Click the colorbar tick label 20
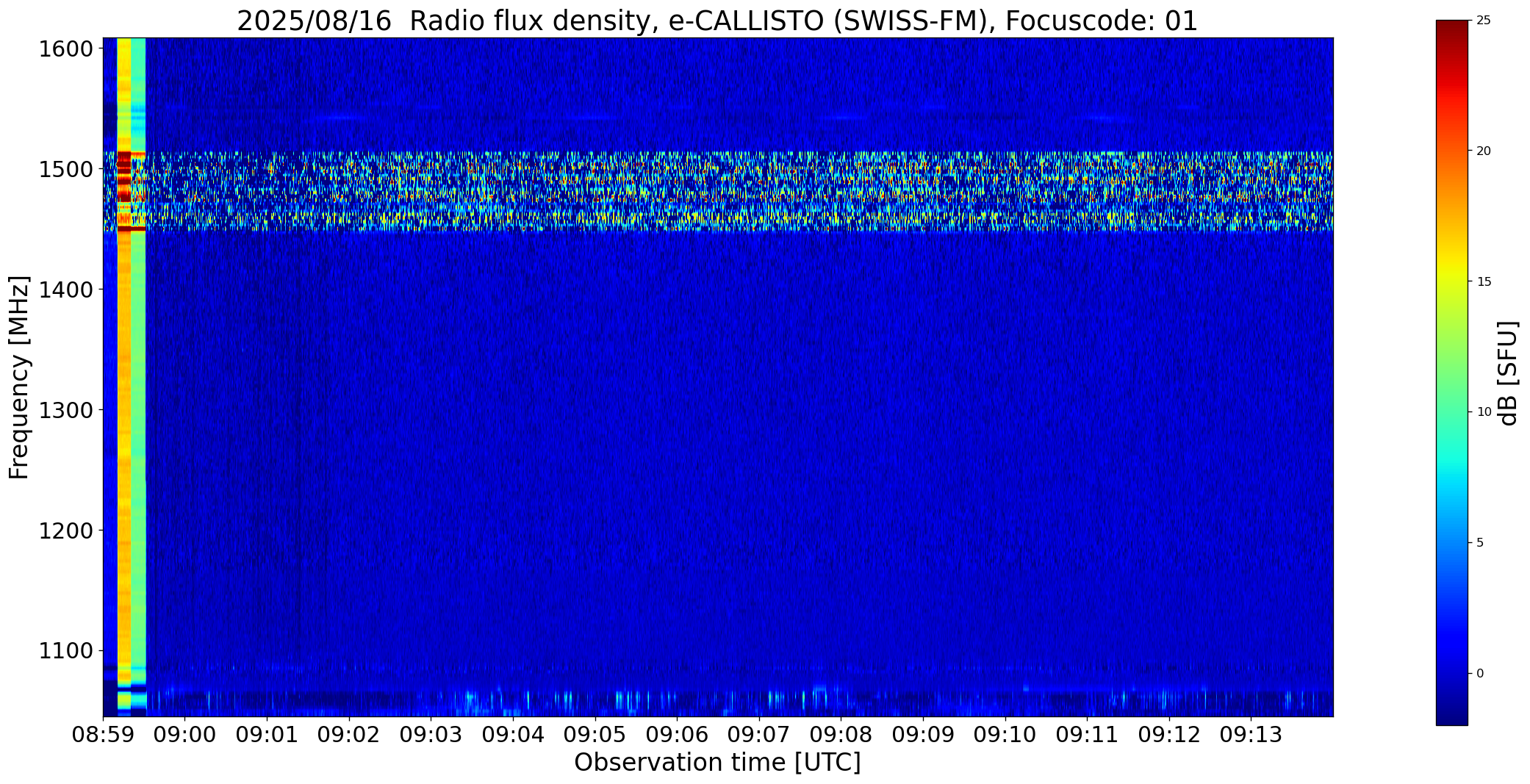Screen dimensions: 1530x784 point(1484,151)
